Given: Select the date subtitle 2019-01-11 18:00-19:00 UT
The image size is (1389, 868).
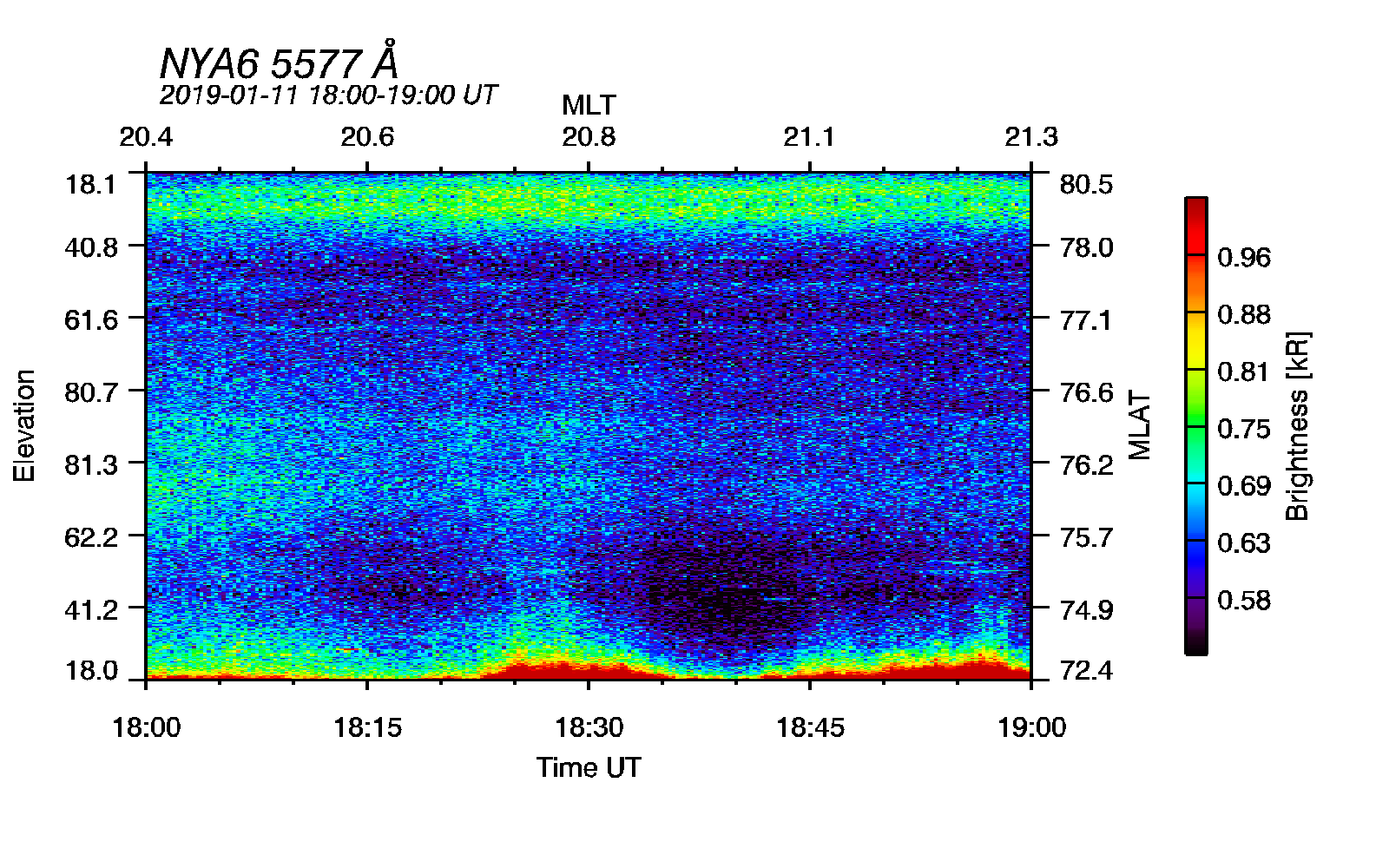Looking at the screenshot, I should pos(328,95).
